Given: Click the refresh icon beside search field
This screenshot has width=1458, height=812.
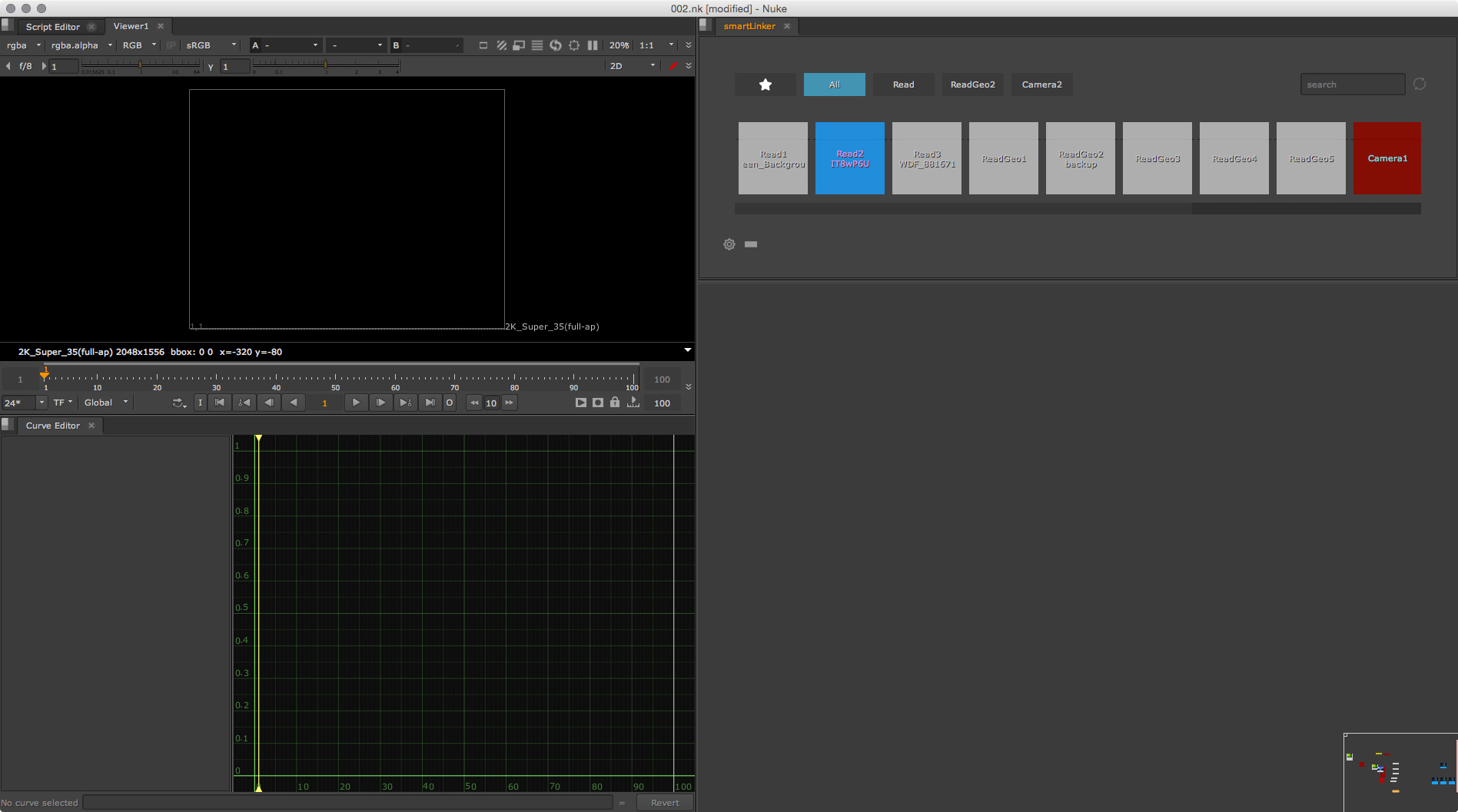Looking at the screenshot, I should click(1419, 85).
